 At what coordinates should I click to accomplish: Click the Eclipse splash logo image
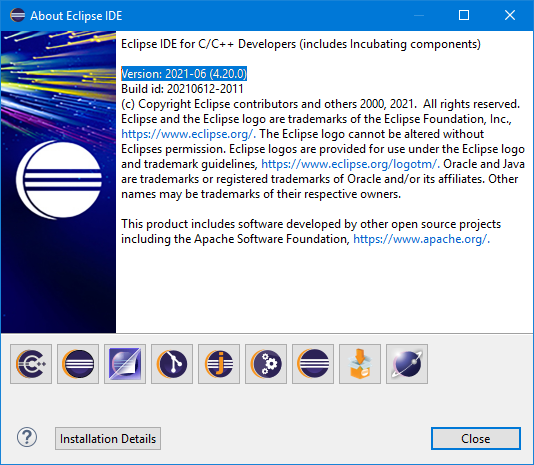pyautogui.click(x=58, y=182)
